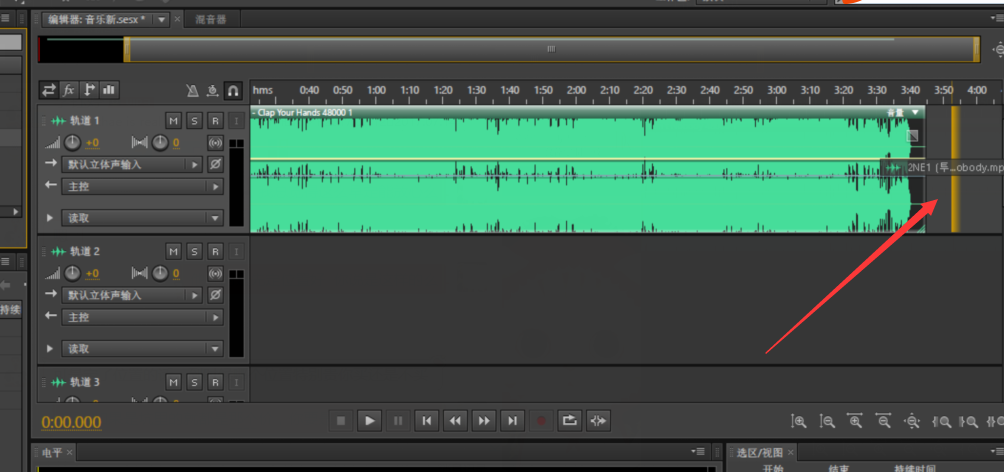Image resolution: width=1004 pixels, height=472 pixels.
Task: Arm 轨道 1 for record with R
Action: click(x=215, y=120)
